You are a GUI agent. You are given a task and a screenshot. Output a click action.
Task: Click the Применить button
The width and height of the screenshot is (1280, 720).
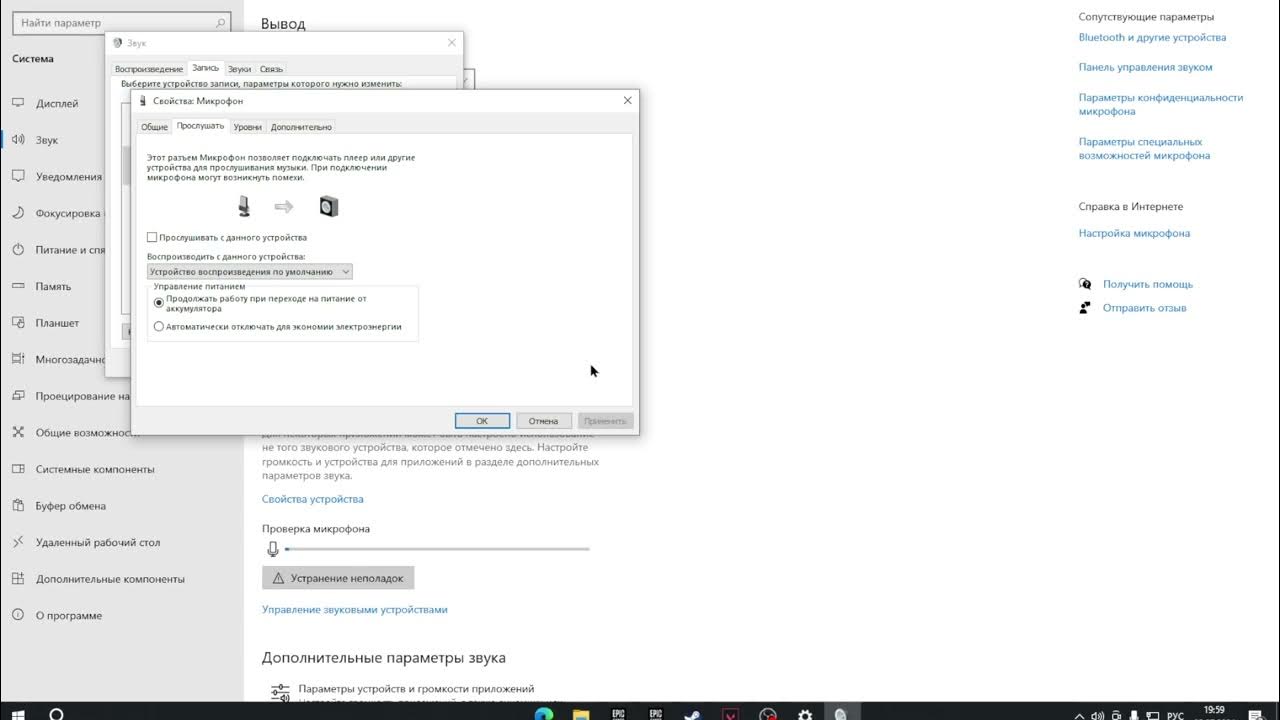tap(605, 421)
